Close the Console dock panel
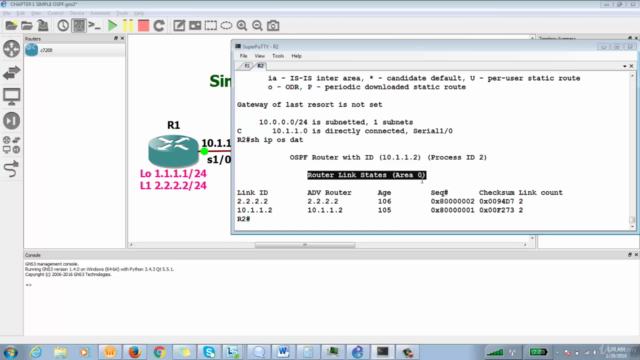This screenshot has width=640, height=360. click(636, 255)
